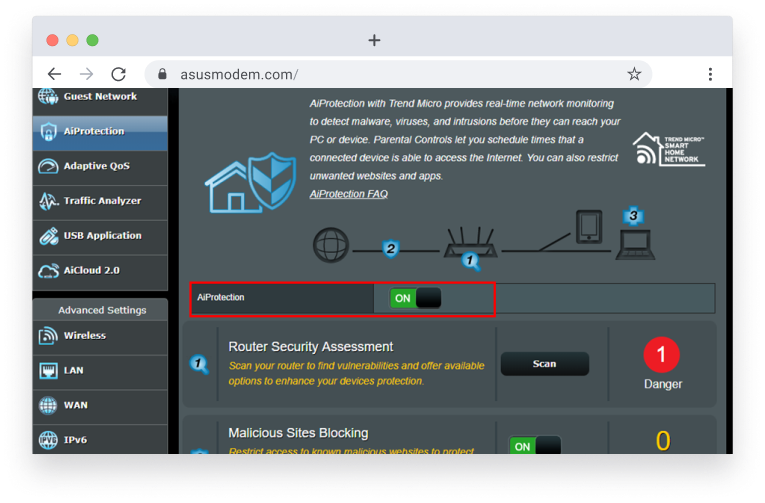Open AiCloud 2.0 settings

click(x=100, y=271)
